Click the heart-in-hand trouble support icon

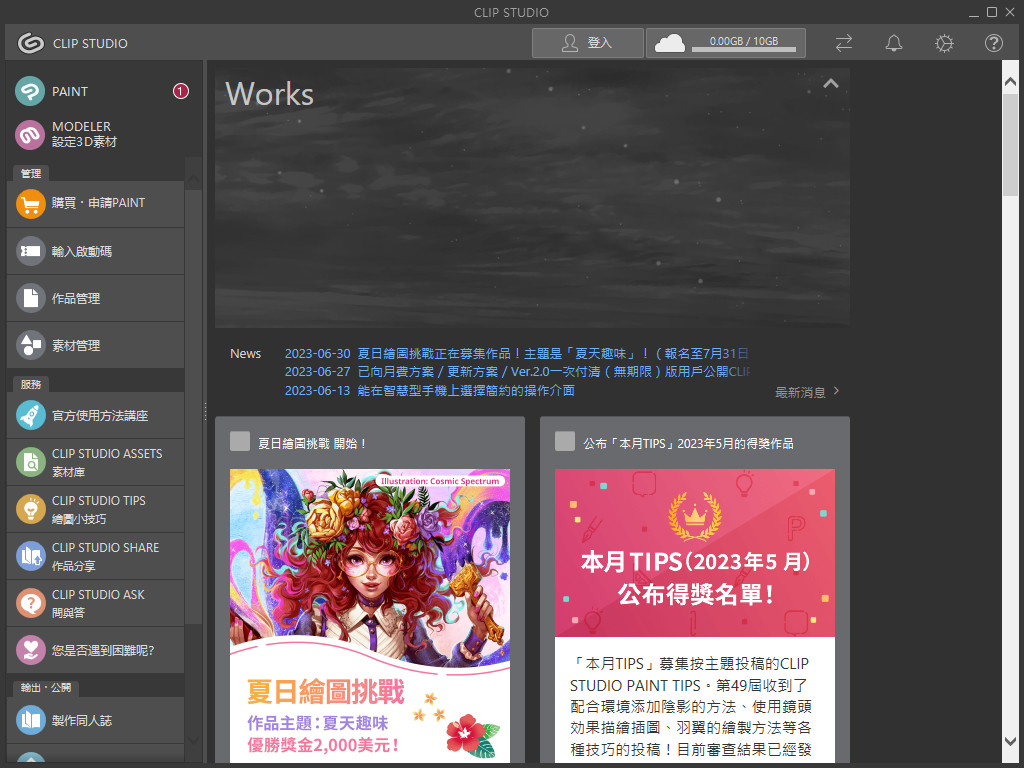click(30, 650)
